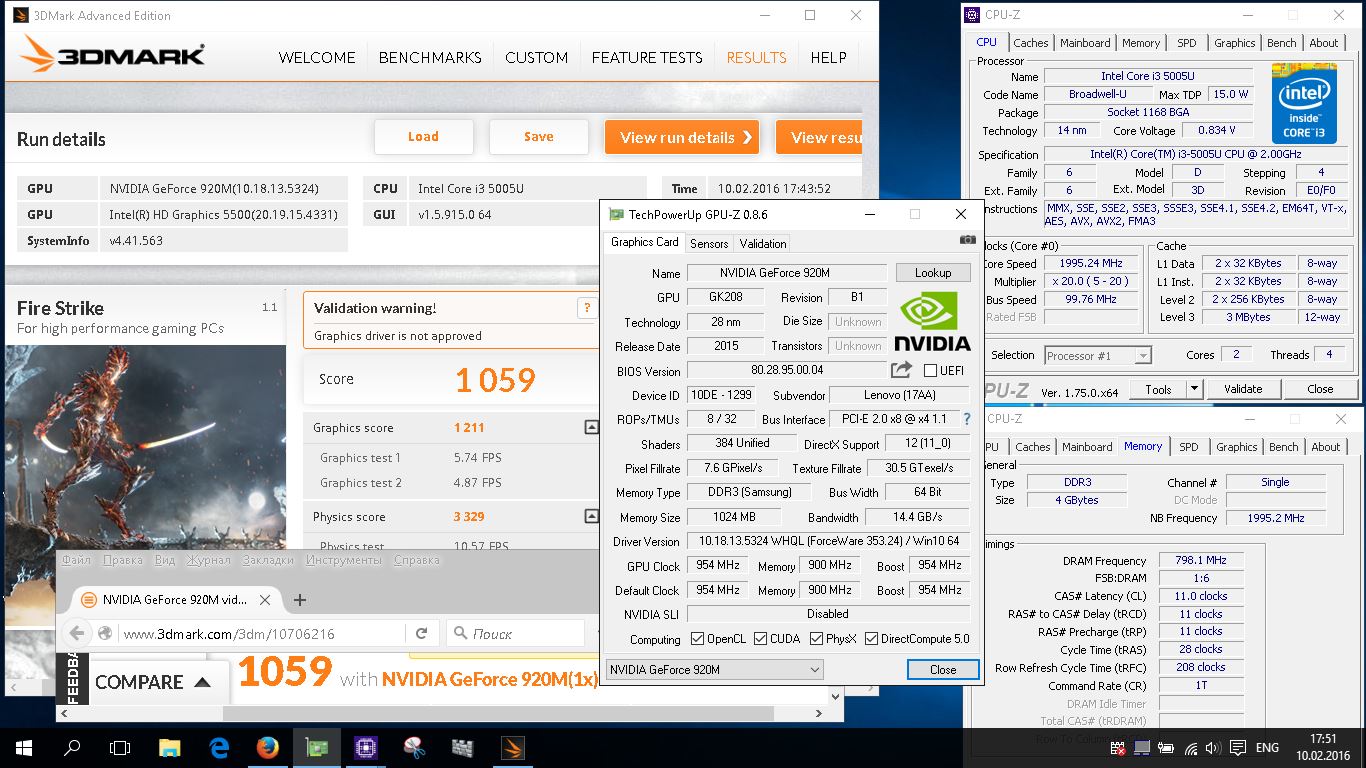Image resolution: width=1366 pixels, height=768 pixels.
Task: Open the Action Center notification icon
Action: (x=1237, y=748)
